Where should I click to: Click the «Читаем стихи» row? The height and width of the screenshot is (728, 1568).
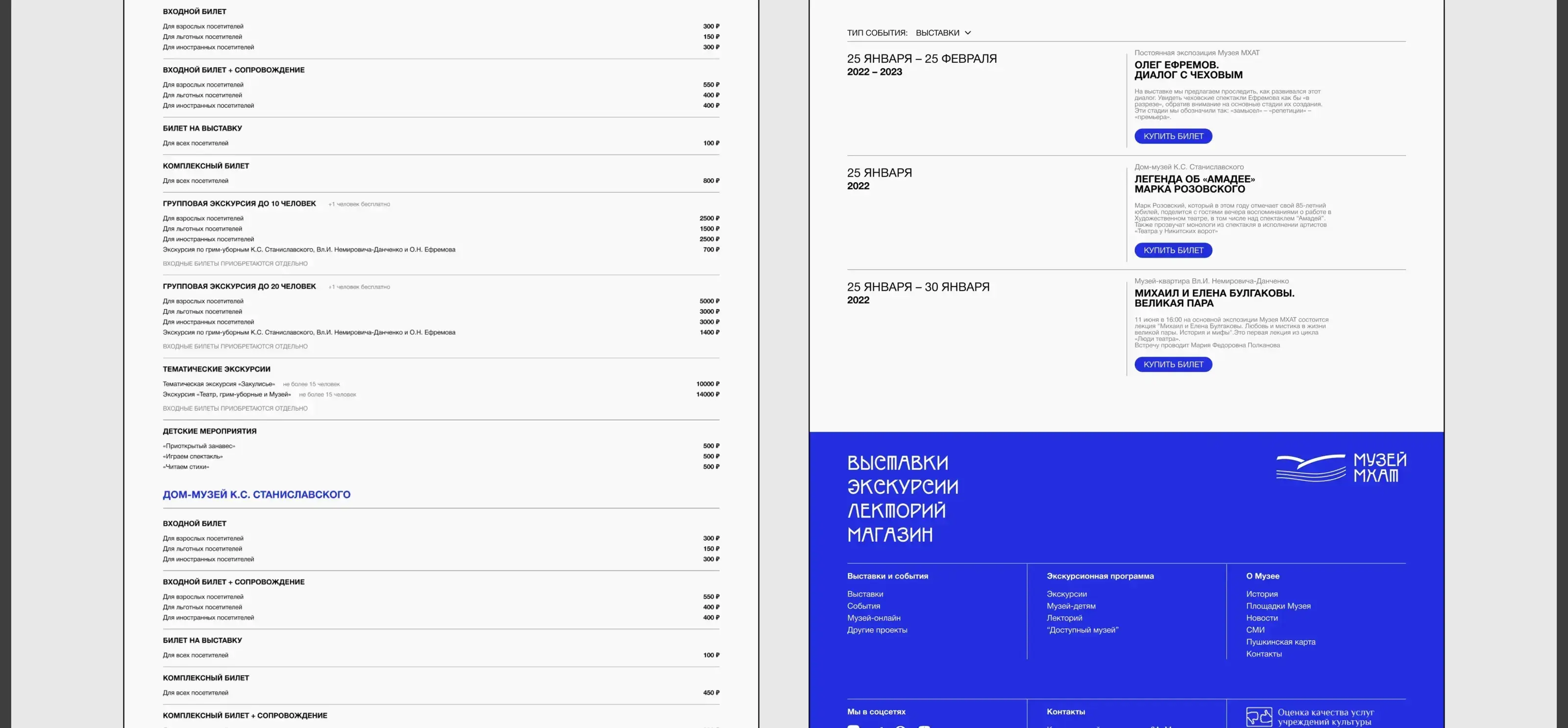pyautogui.click(x=441, y=467)
